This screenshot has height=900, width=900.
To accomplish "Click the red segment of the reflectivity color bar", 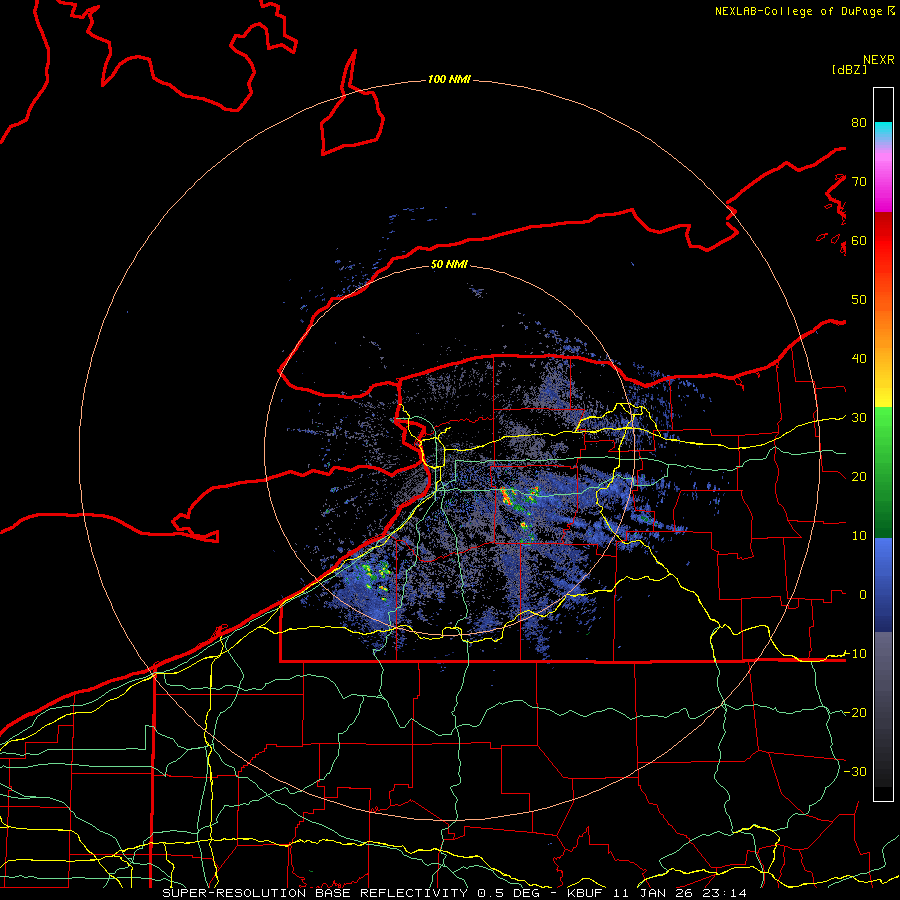I will [x=883, y=240].
